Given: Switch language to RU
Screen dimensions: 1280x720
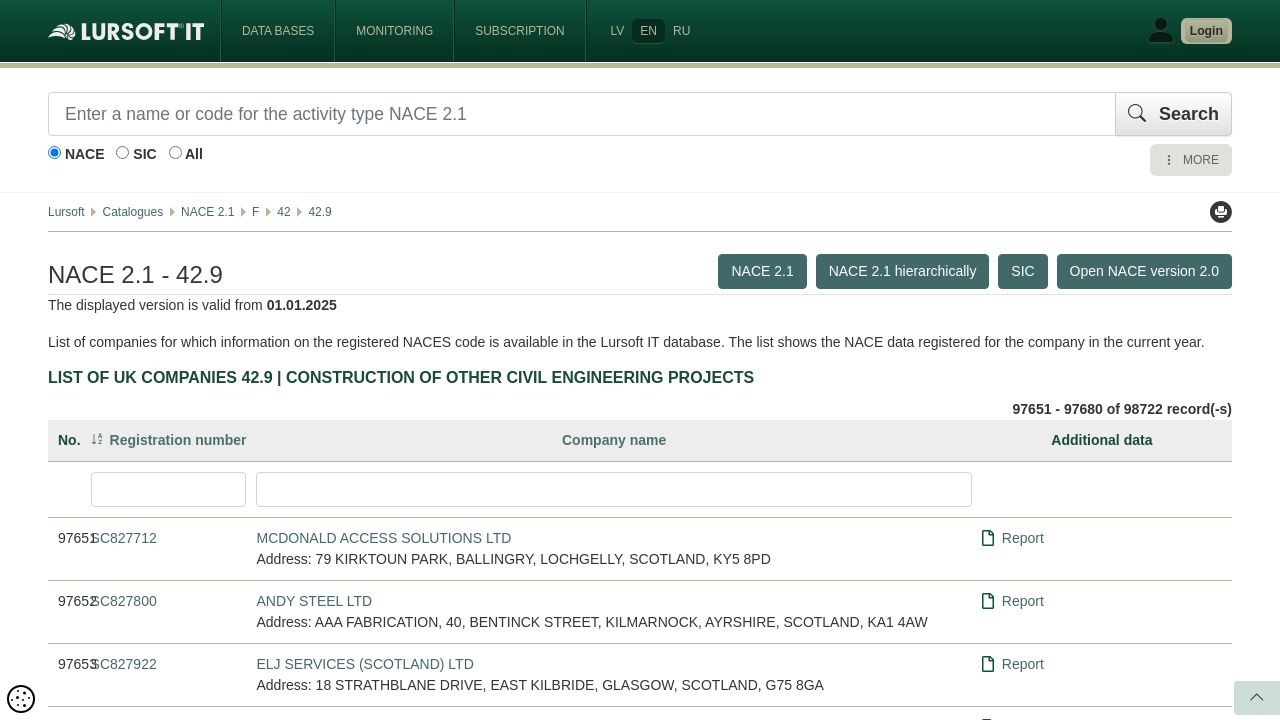Looking at the screenshot, I should [681, 31].
